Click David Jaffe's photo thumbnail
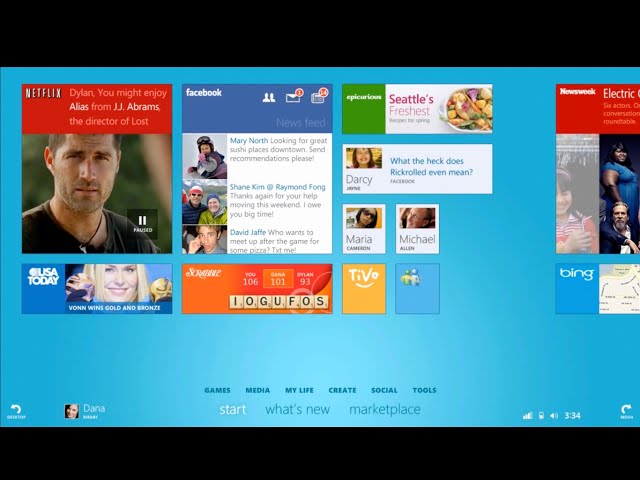 tap(204, 240)
